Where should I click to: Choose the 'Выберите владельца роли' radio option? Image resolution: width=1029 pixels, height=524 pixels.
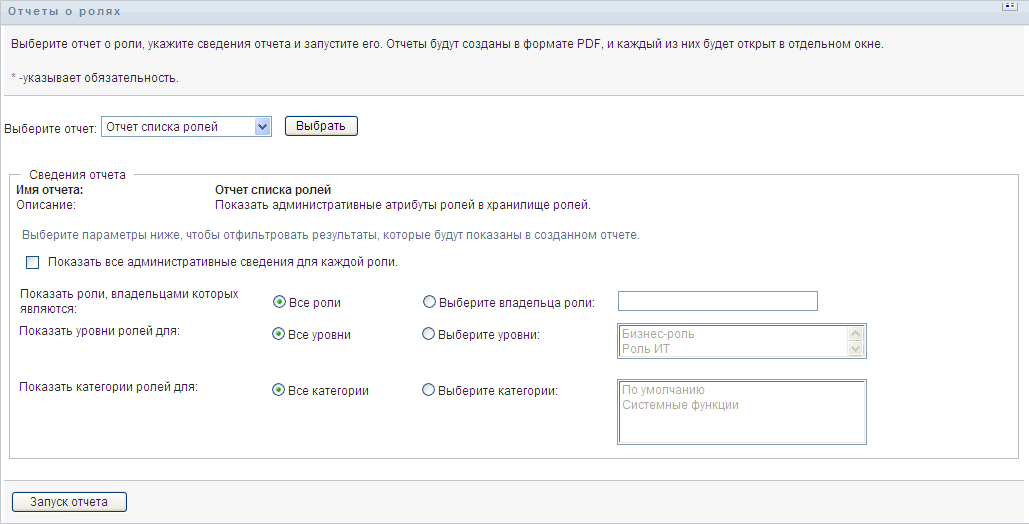430,302
